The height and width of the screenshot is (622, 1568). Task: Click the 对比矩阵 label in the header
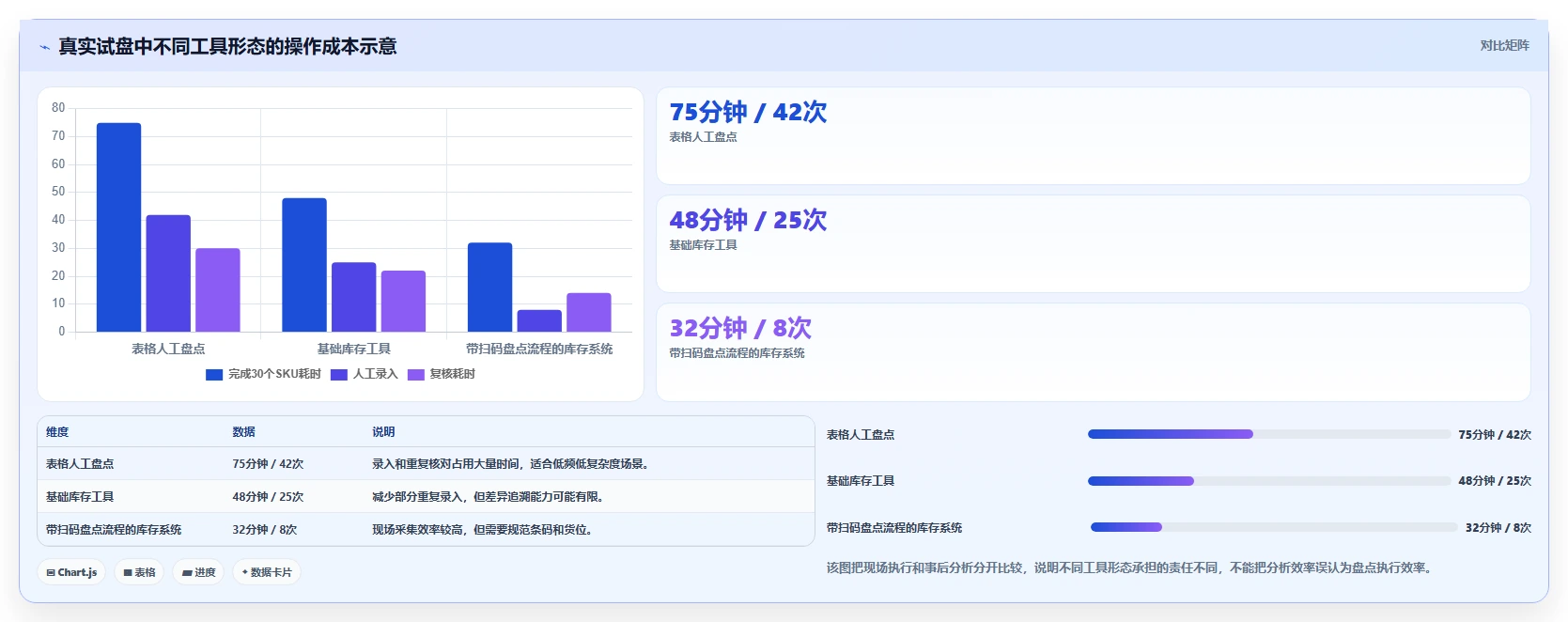[x=1504, y=45]
